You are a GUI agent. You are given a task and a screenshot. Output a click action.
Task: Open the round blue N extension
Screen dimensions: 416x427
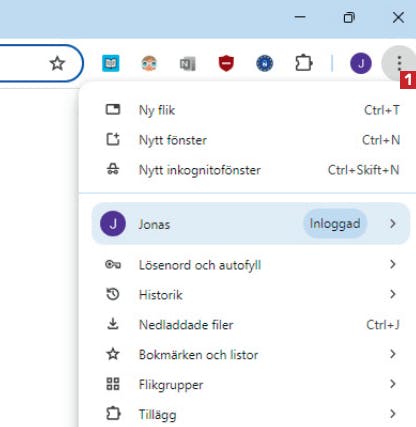tap(265, 64)
